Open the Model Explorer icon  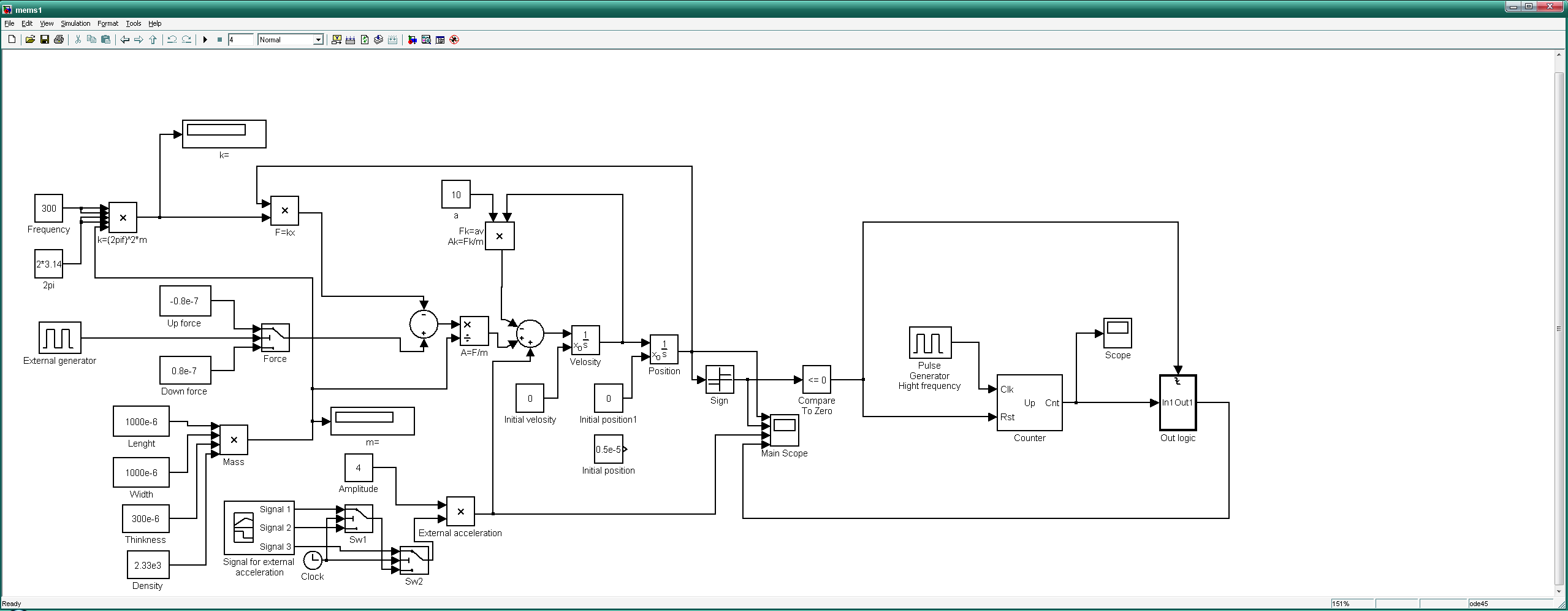(x=426, y=40)
